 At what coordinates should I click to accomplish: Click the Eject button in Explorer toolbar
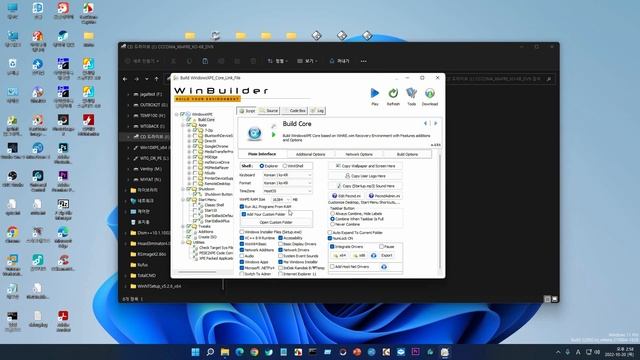pyautogui.click(x=340, y=61)
